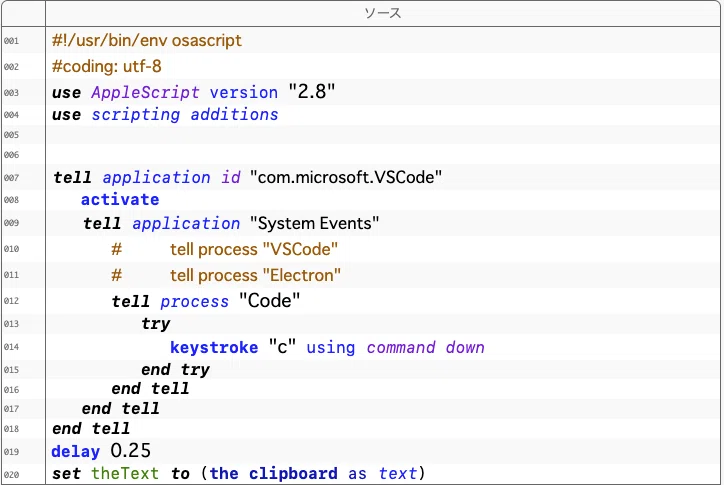Click line number 014

point(12,347)
